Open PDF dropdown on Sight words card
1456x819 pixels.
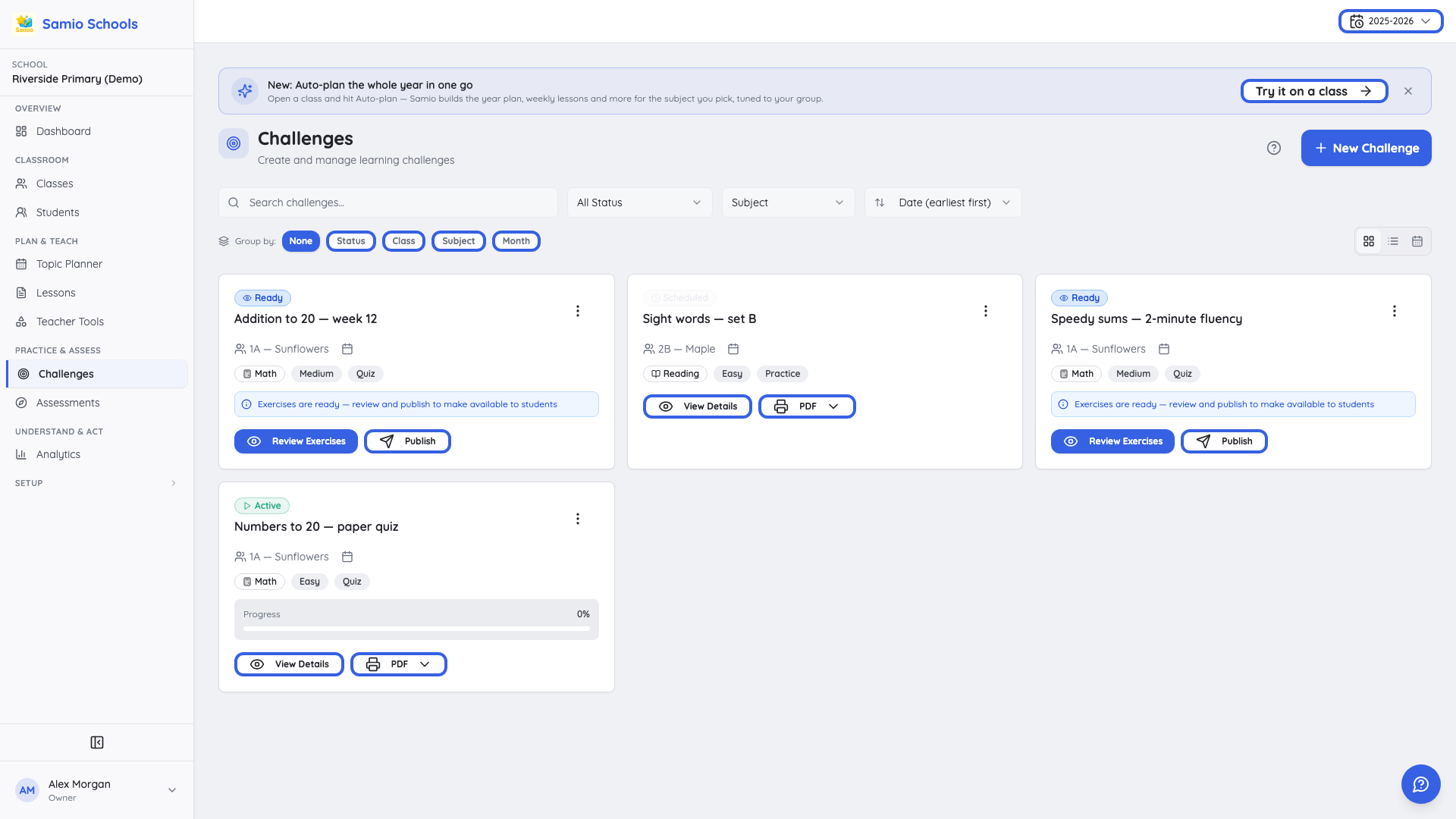point(807,406)
